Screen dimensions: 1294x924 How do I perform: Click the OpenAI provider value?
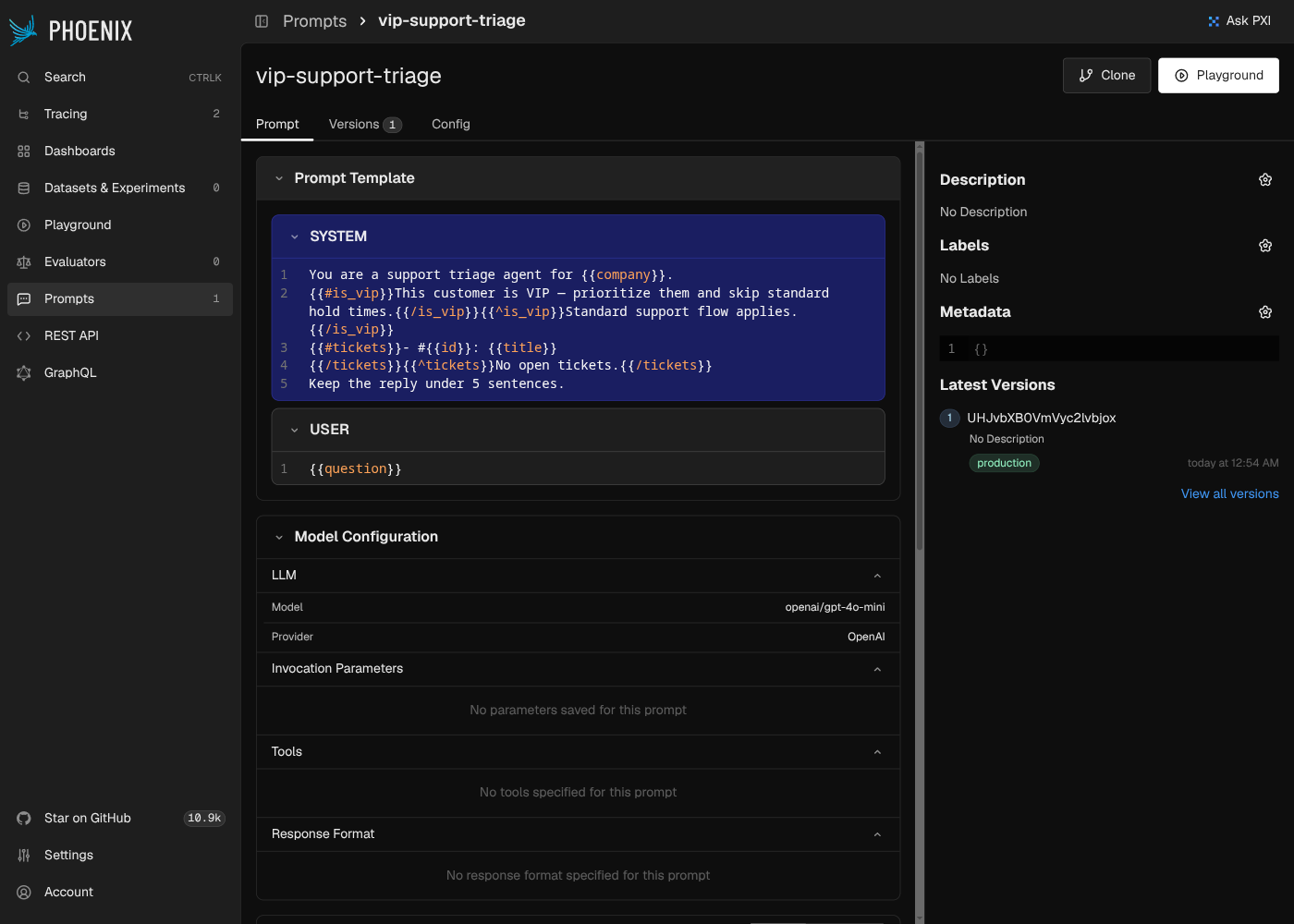[x=866, y=638]
